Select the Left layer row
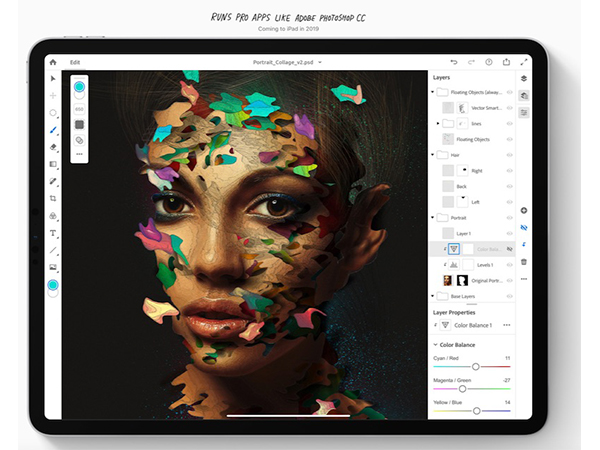 [472, 202]
